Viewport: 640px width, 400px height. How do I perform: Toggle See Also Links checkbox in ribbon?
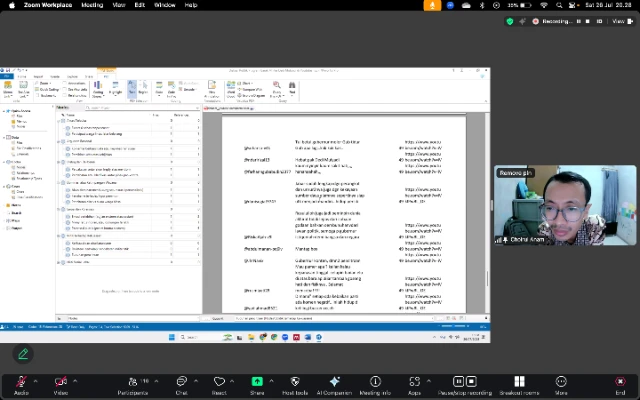point(65,89)
